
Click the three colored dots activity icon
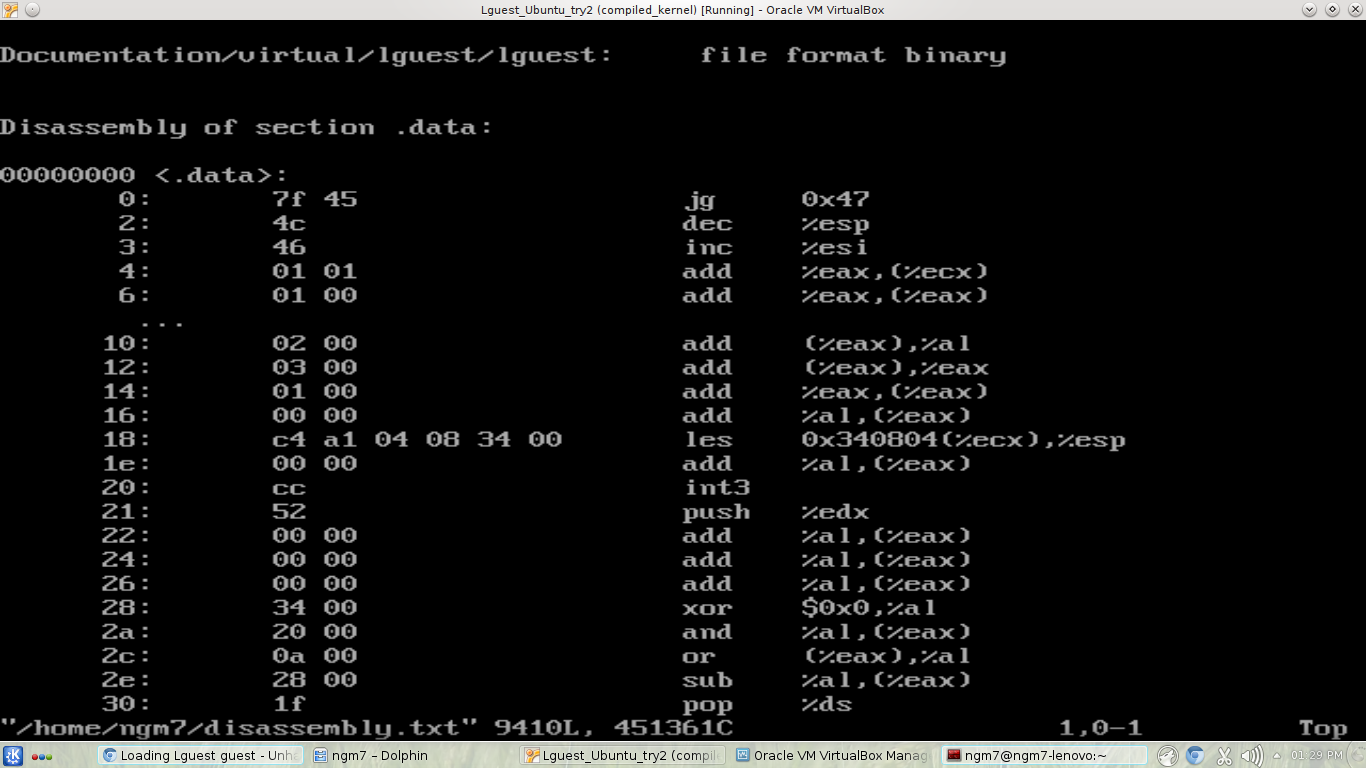click(x=42, y=756)
